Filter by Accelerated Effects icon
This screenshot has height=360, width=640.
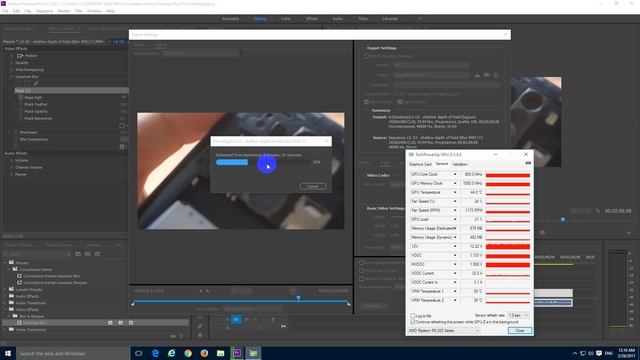[x=78, y=254]
